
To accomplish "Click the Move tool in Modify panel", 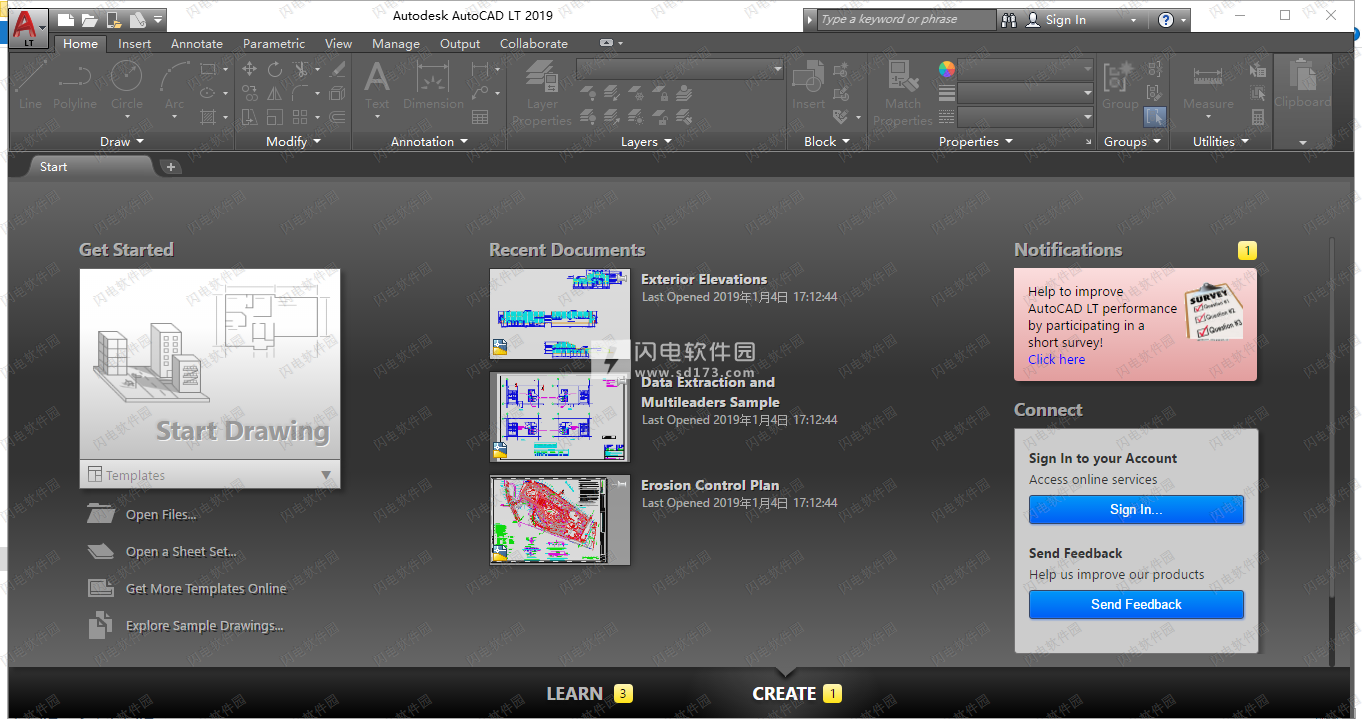I will (249, 69).
